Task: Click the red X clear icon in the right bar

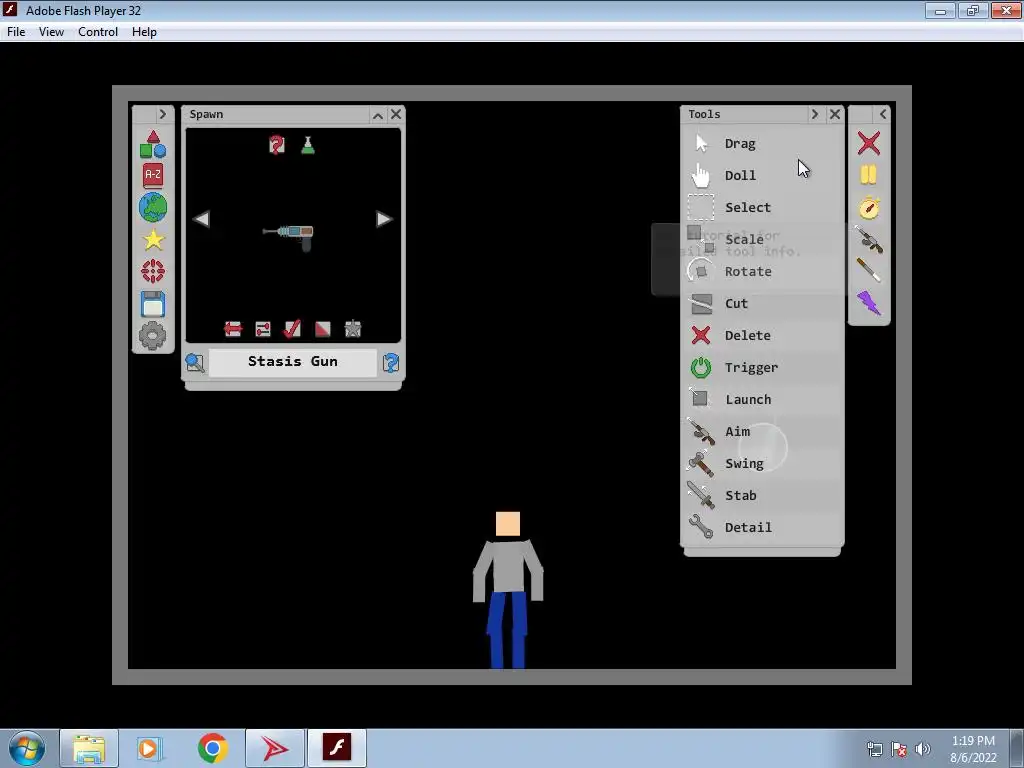Action: (x=869, y=143)
